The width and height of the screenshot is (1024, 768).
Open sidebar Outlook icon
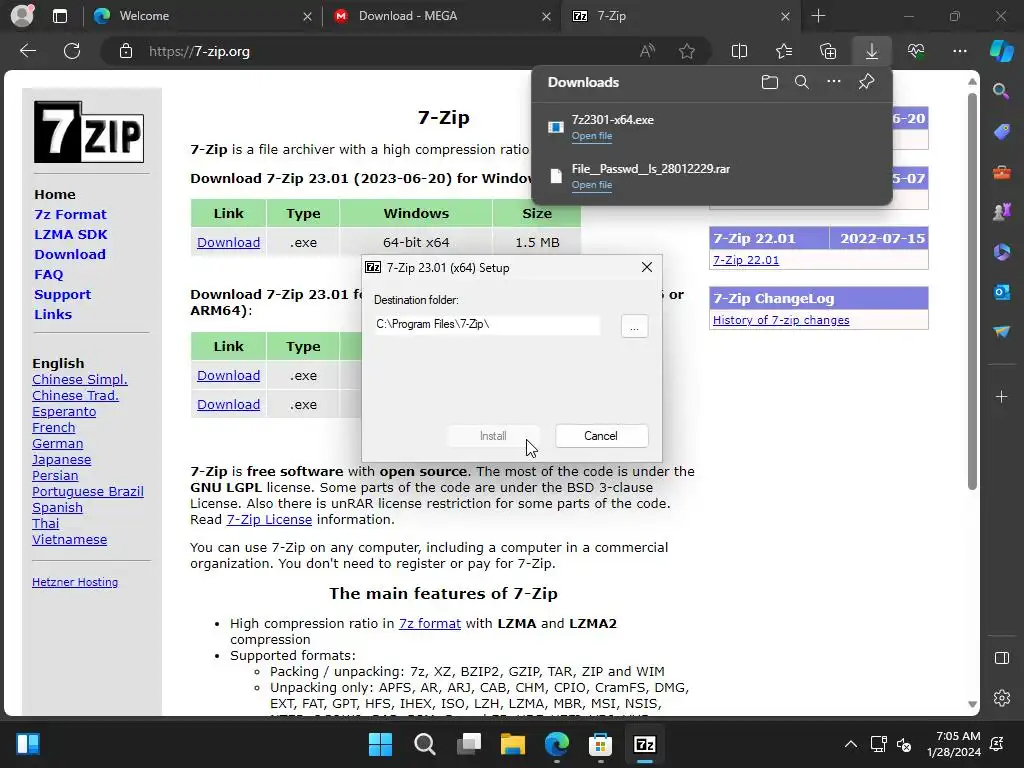tap(1001, 292)
